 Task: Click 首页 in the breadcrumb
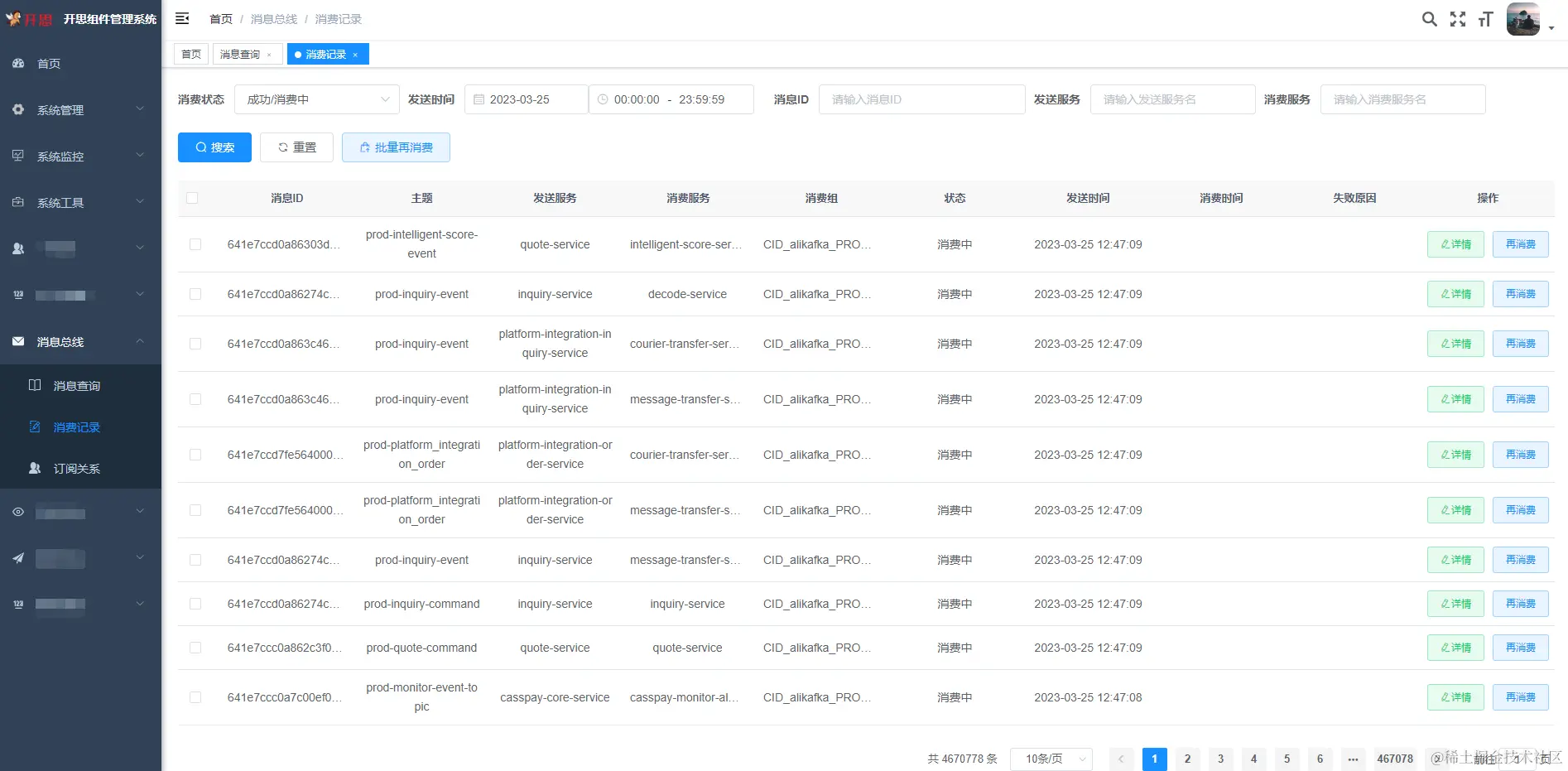tap(221, 19)
